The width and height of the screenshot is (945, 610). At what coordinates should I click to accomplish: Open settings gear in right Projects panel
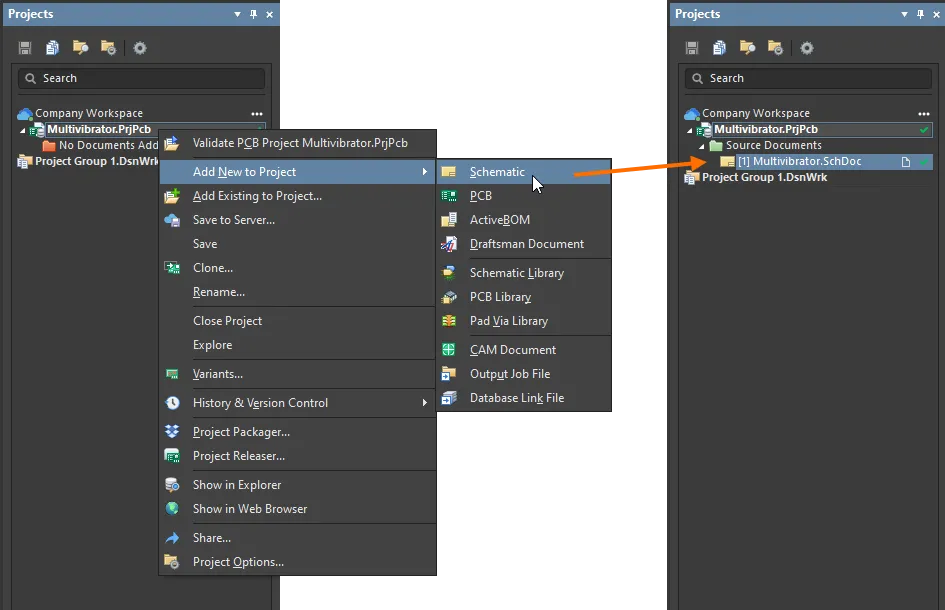[807, 48]
